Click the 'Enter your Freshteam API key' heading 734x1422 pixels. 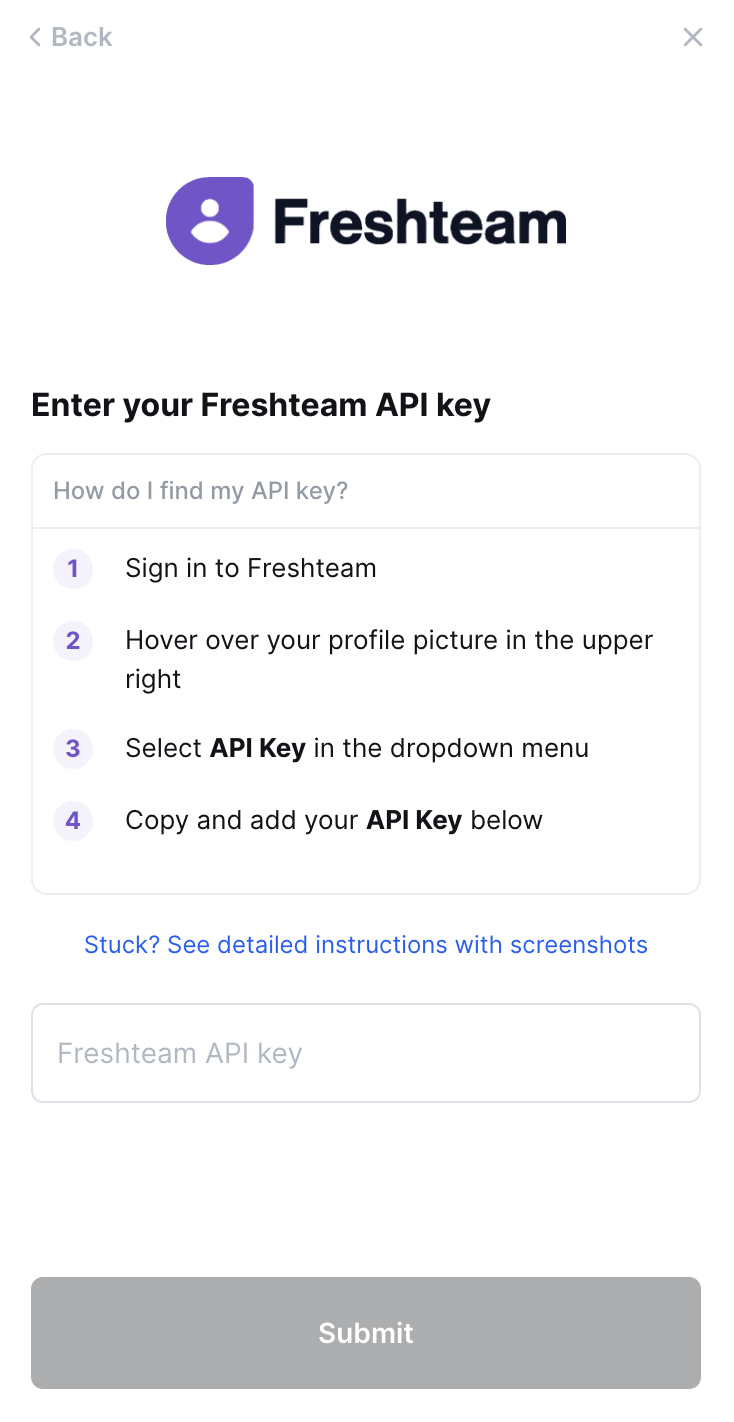click(261, 405)
